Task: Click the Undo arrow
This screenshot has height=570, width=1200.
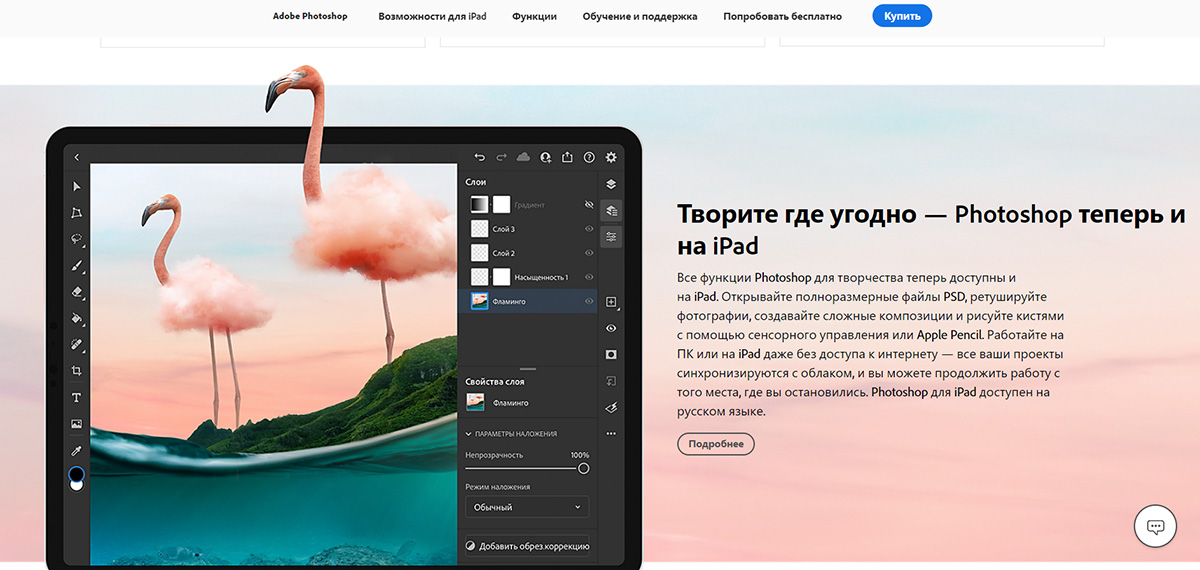Action: coord(479,157)
